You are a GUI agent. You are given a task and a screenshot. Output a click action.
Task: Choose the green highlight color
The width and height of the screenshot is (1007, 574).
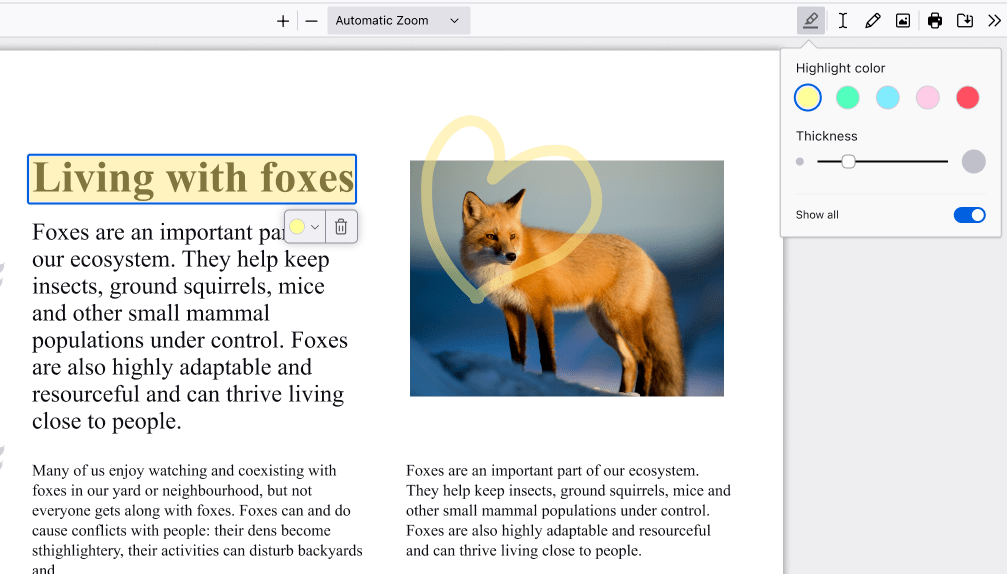click(848, 98)
